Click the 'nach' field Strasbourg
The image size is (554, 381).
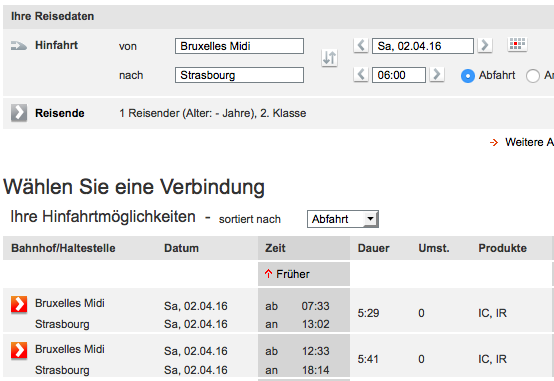[239, 75]
